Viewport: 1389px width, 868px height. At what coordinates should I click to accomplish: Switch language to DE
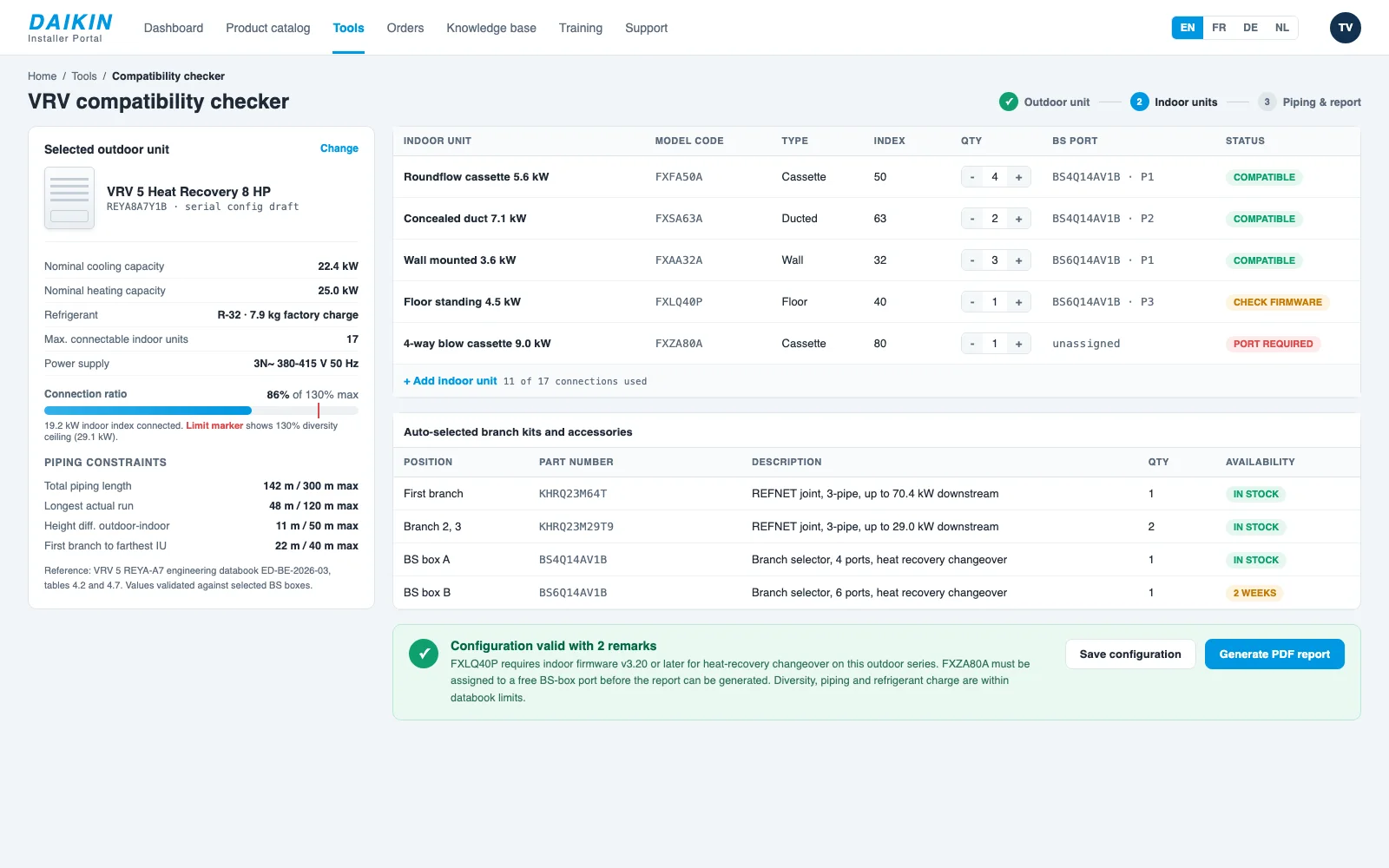tap(1250, 28)
